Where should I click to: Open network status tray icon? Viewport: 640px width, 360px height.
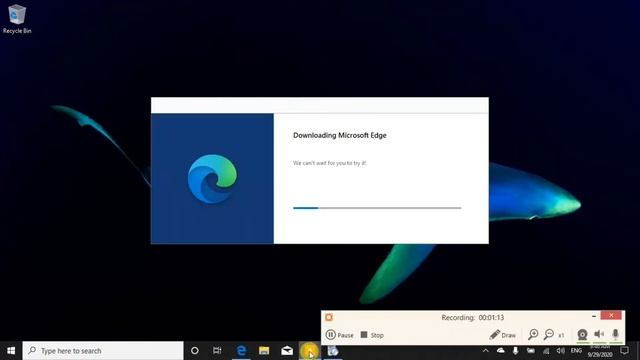coord(546,351)
